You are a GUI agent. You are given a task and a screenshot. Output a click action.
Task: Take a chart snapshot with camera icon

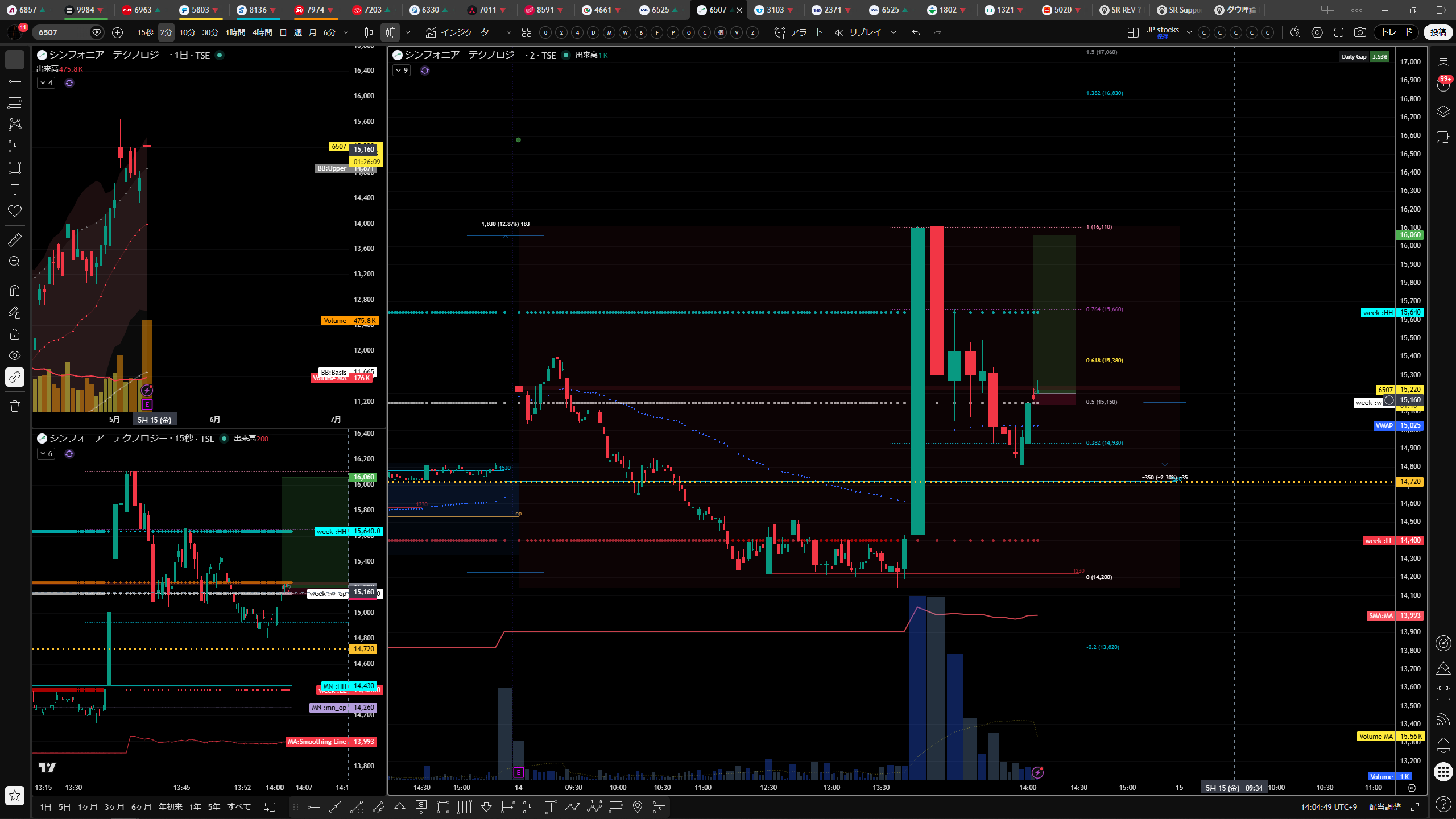click(x=1360, y=32)
